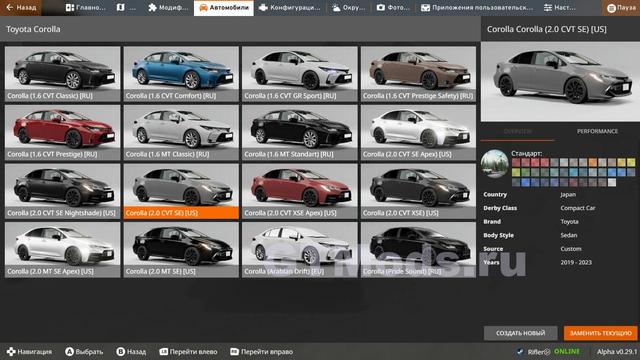Screen dimensions: 640x360
Task: Pick the yellow swatch ending first row
Action: pos(631,162)
